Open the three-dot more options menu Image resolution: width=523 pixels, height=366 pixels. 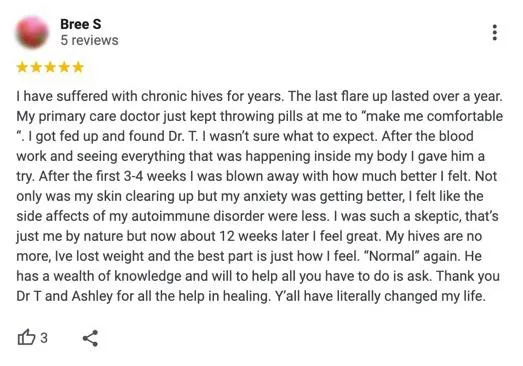coord(495,32)
